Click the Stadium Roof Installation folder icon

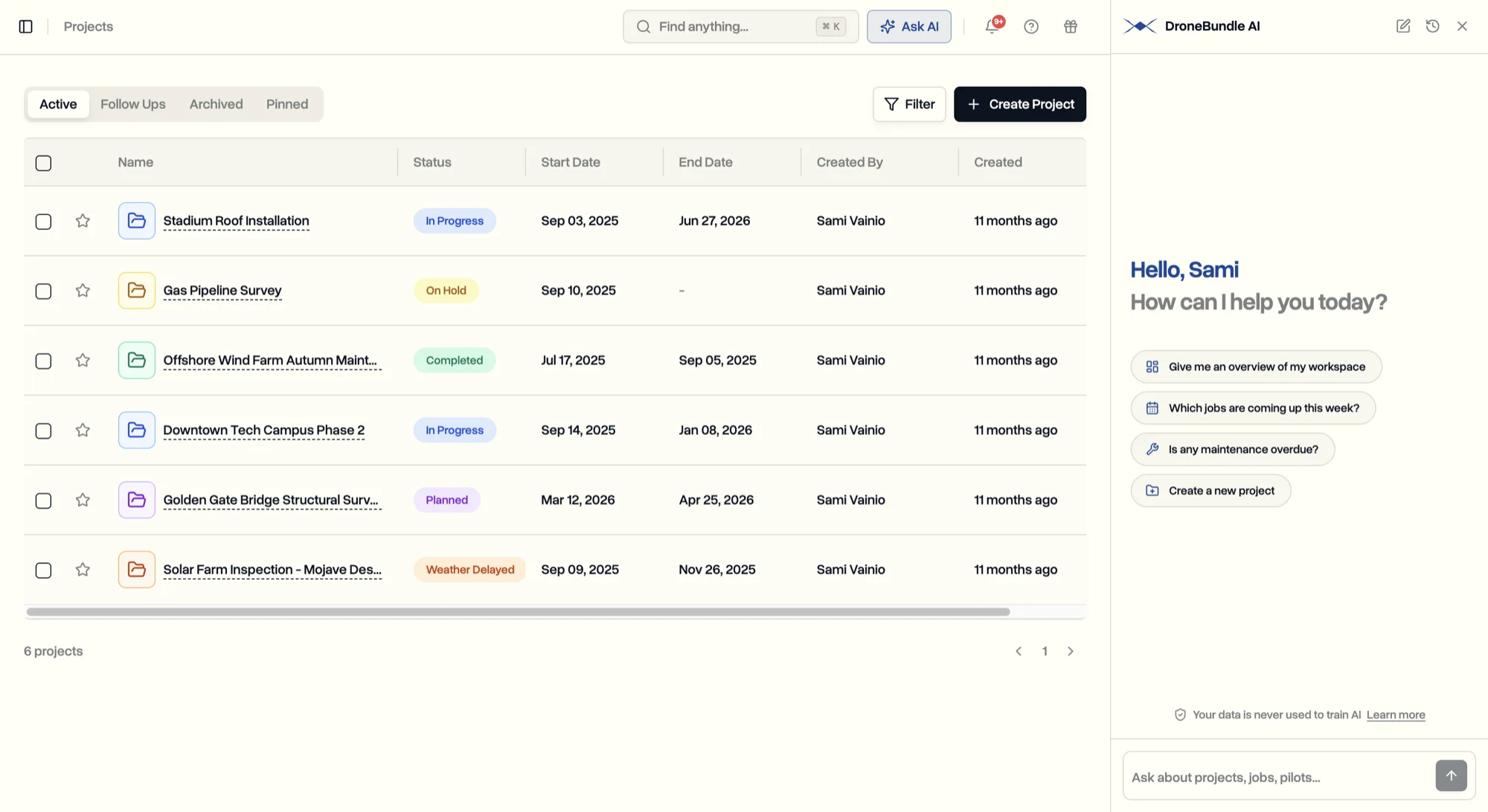(137, 221)
